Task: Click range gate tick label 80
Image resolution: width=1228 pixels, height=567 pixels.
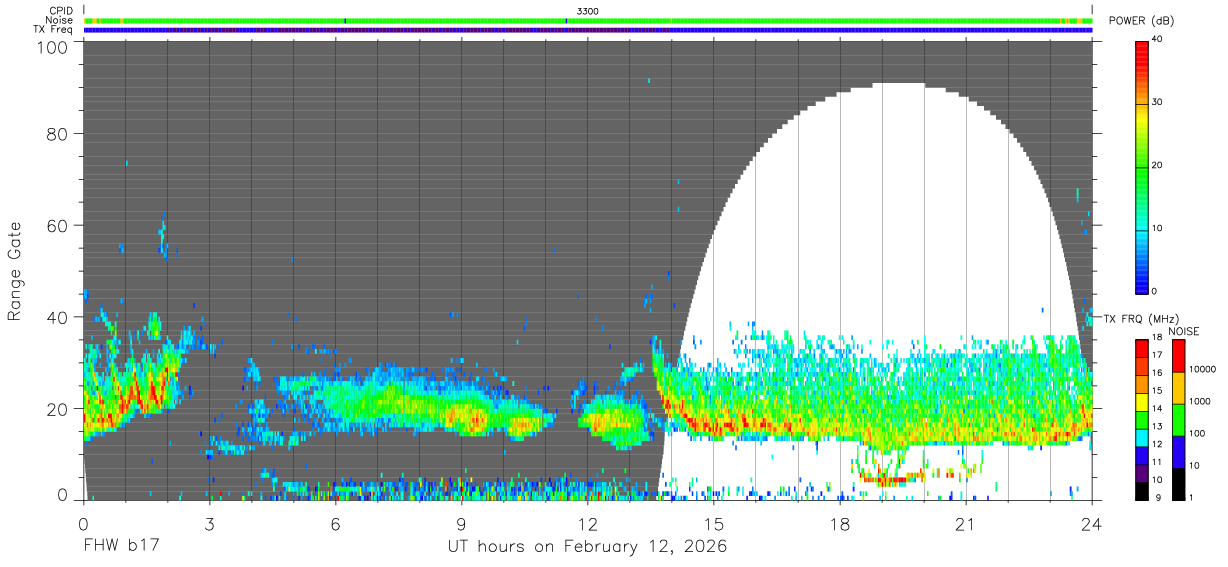Action: click(58, 133)
